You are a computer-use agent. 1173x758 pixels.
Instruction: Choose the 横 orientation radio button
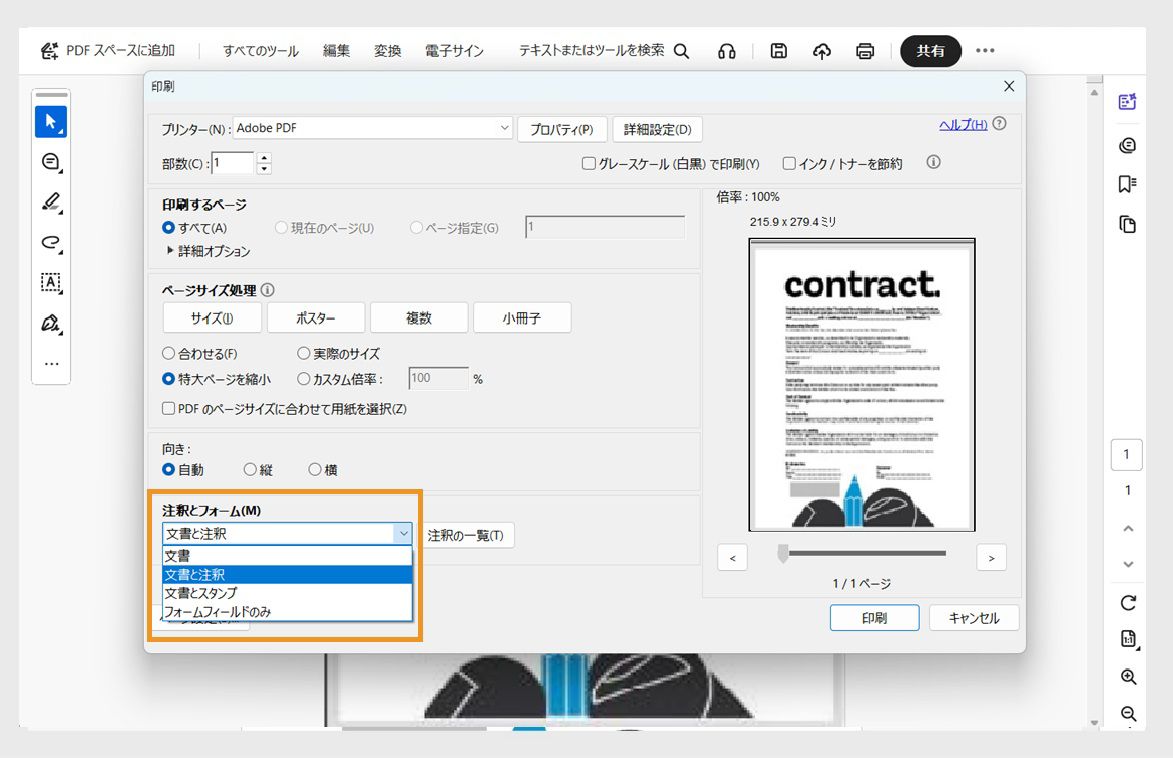point(314,469)
